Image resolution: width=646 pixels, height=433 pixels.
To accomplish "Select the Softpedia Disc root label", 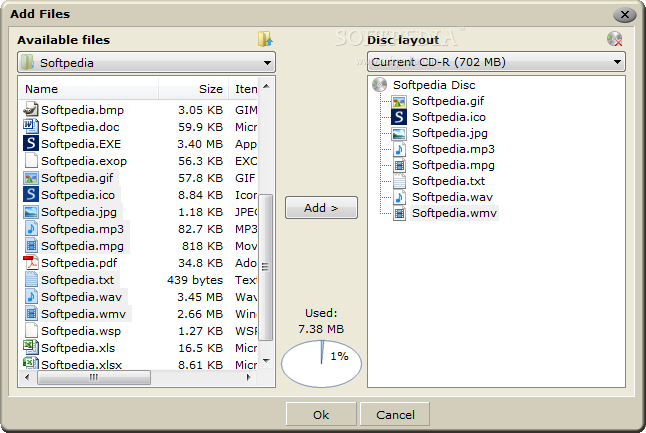I will [x=434, y=85].
